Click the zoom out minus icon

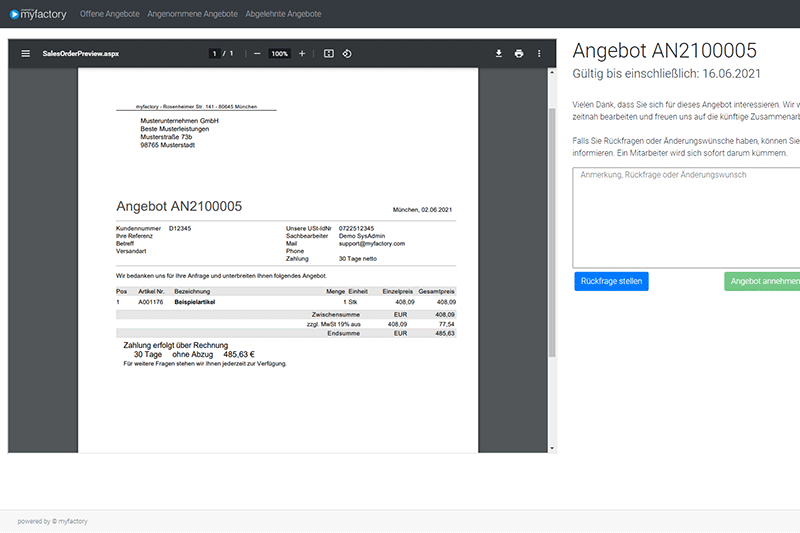pos(257,54)
